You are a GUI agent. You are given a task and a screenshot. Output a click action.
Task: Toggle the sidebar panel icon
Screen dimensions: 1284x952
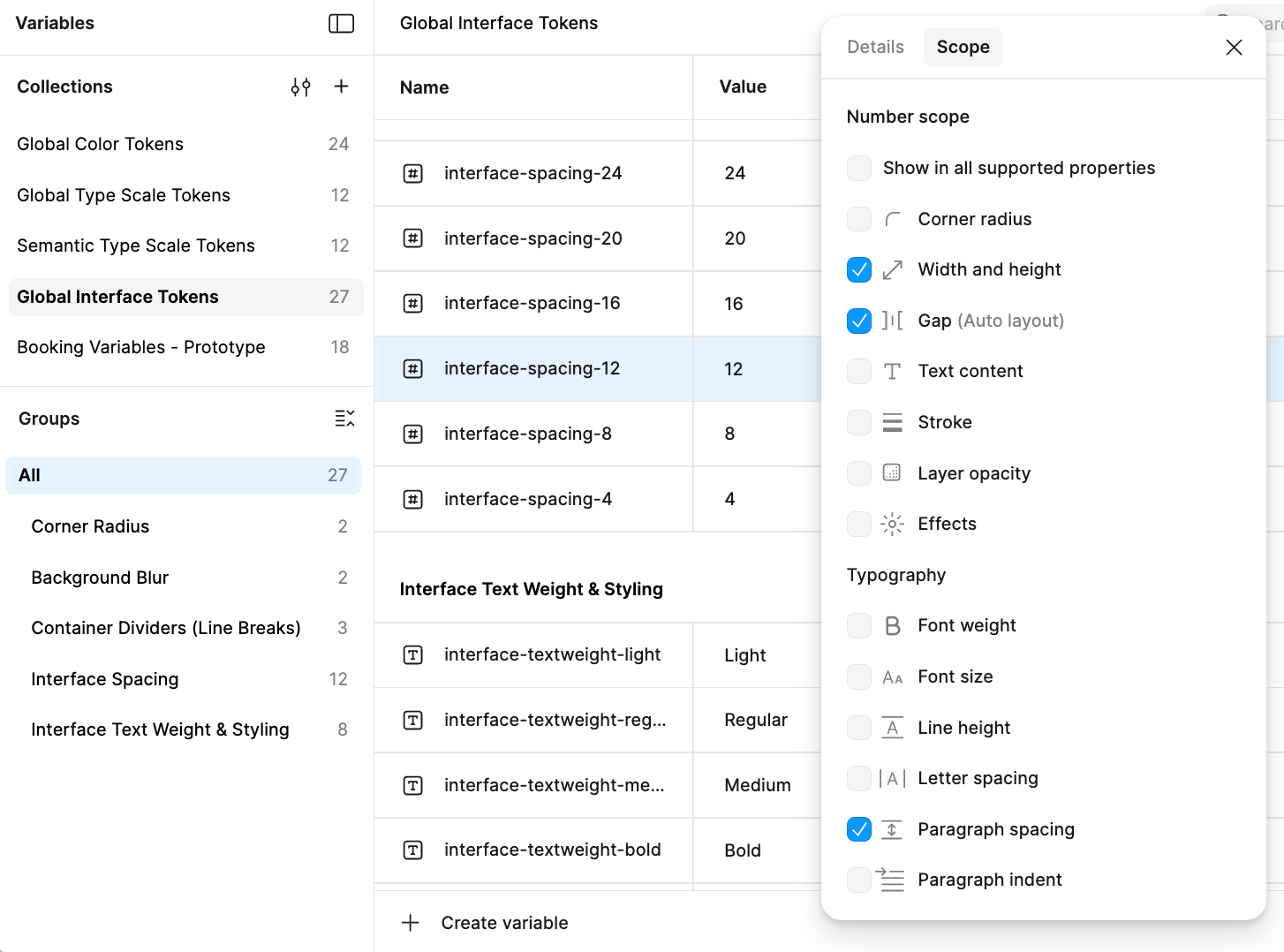341,24
